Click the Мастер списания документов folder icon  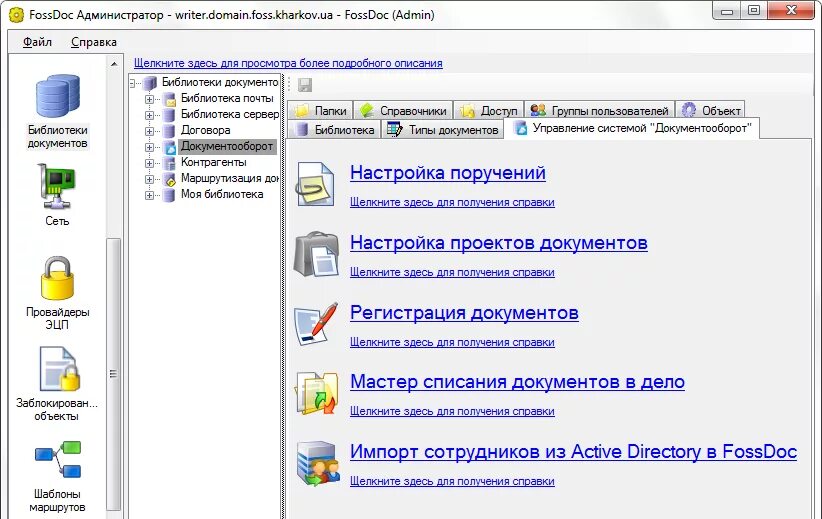[316, 393]
